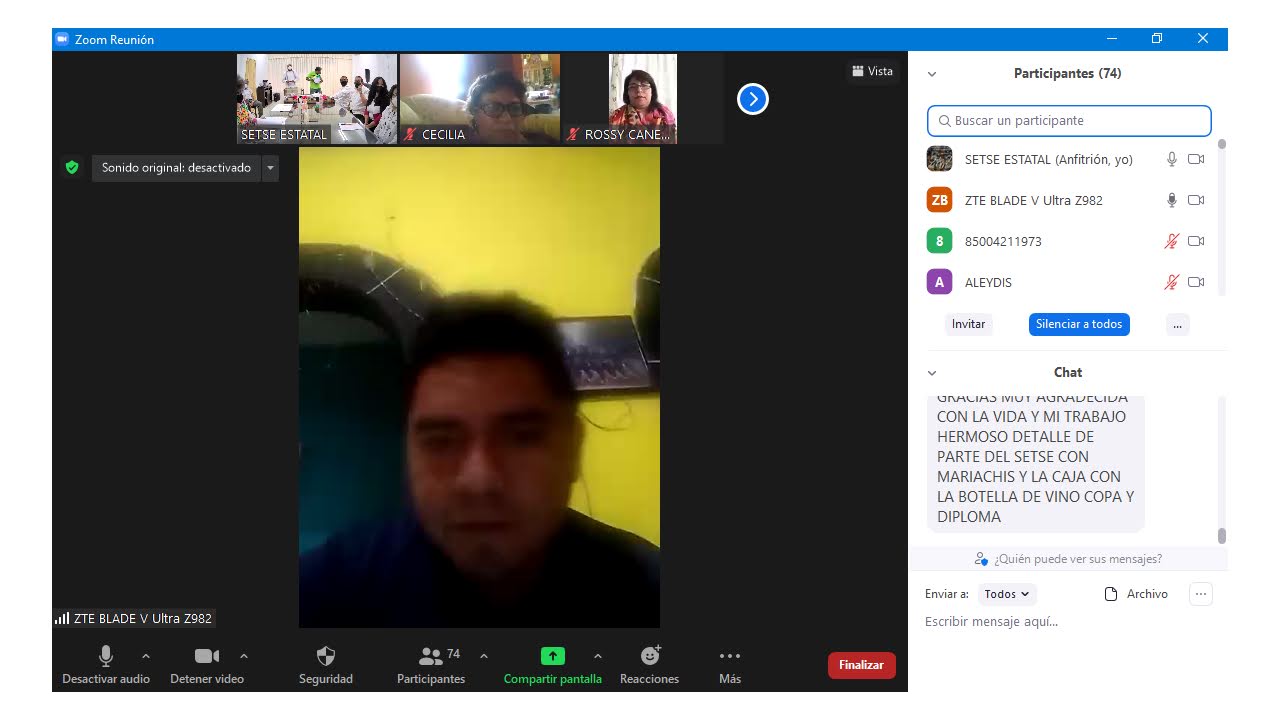The image size is (1280, 720).
Task: Click next arrow to show more video thumbnails
Action: pyautogui.click(x=753, y=99)
